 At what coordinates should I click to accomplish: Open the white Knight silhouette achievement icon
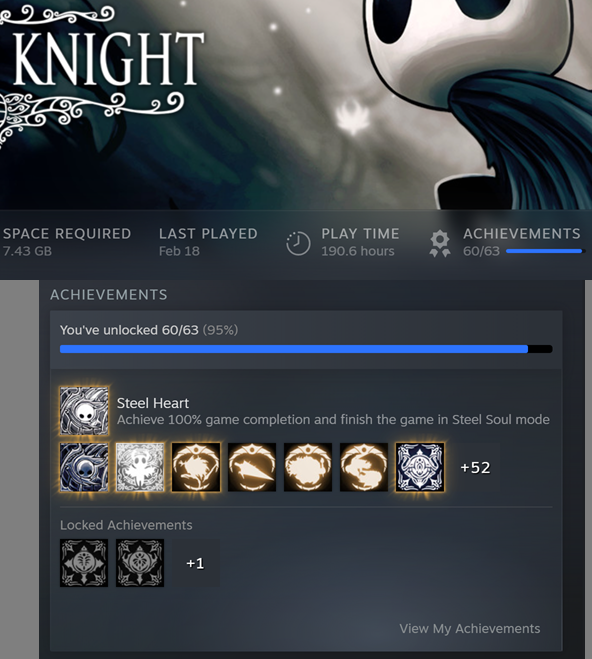140,467
